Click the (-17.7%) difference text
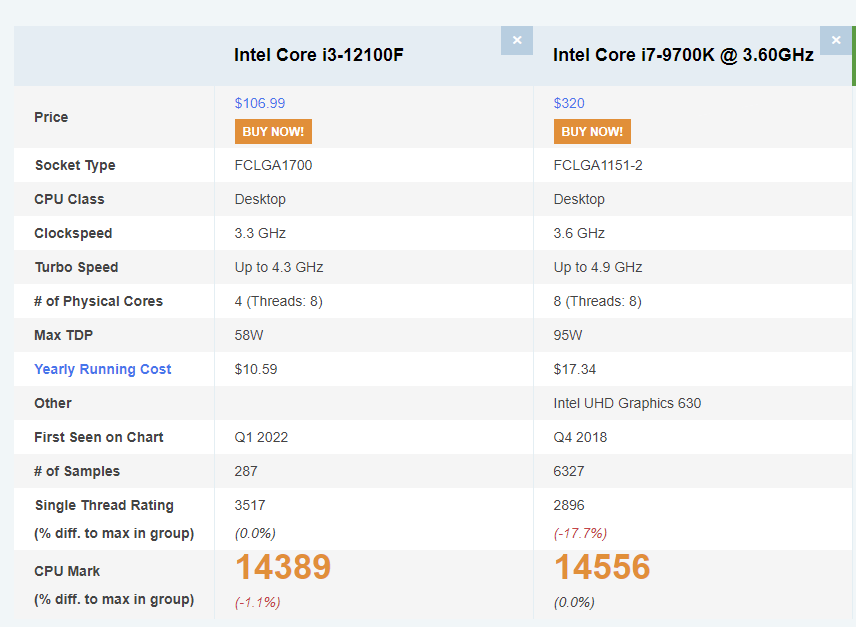 tap(580, 533)
